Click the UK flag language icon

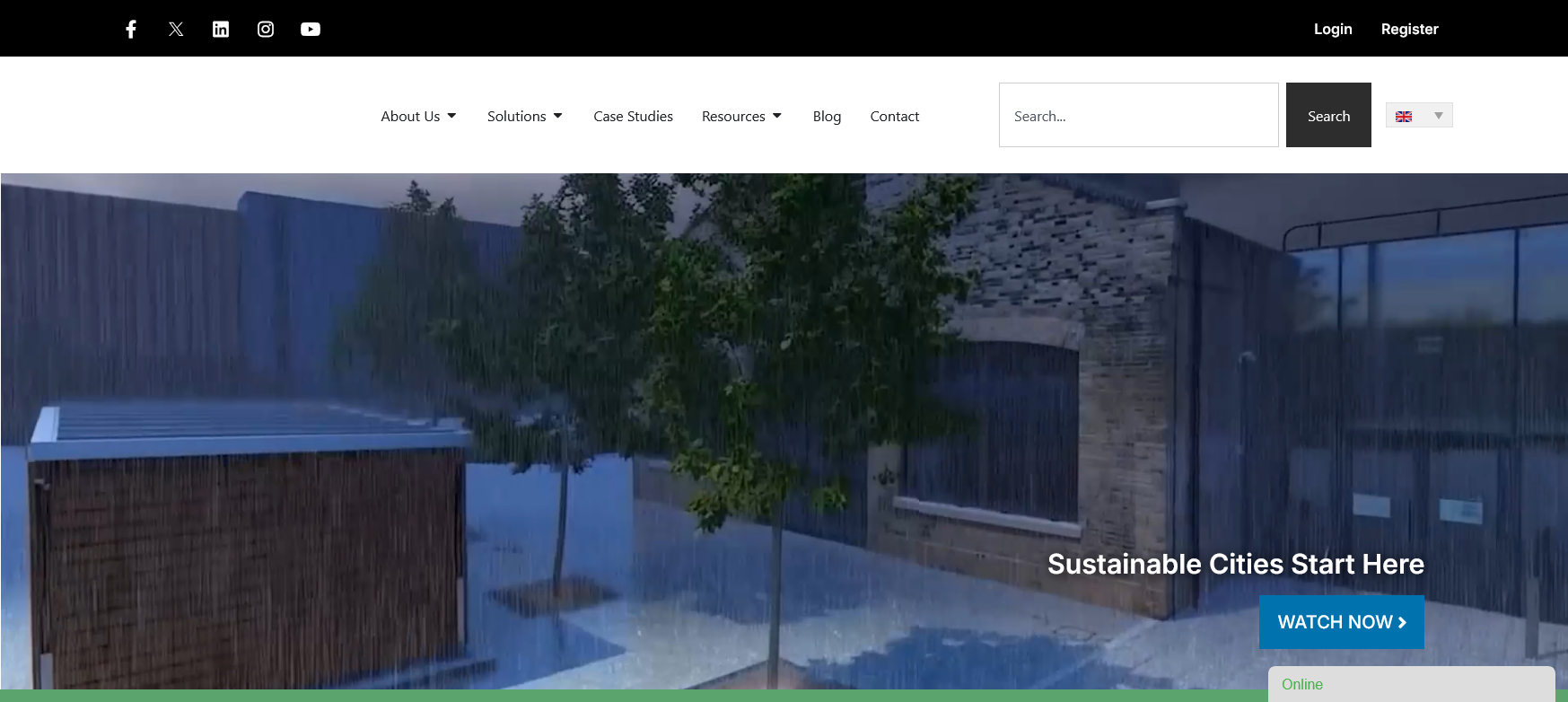point(1404,116)
